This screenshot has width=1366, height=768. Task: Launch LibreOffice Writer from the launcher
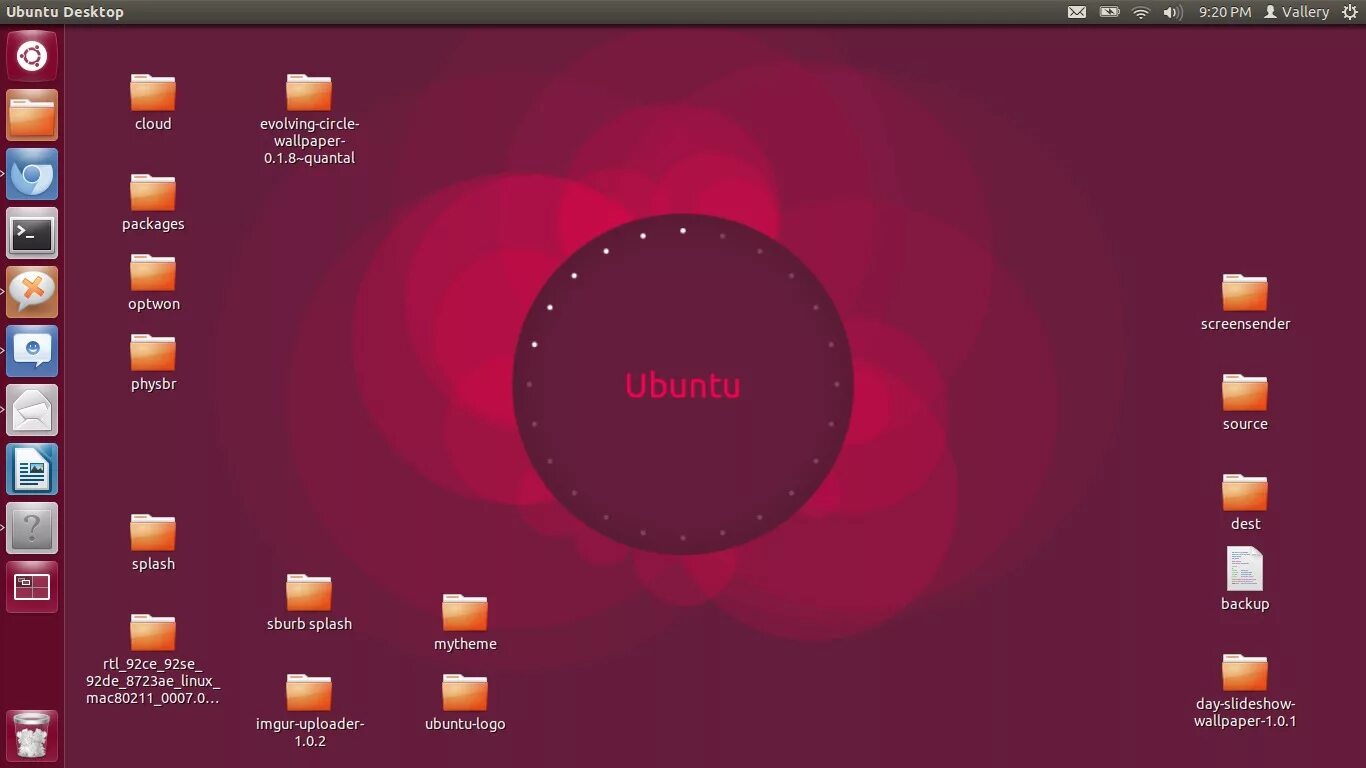[x=32, y=469]
